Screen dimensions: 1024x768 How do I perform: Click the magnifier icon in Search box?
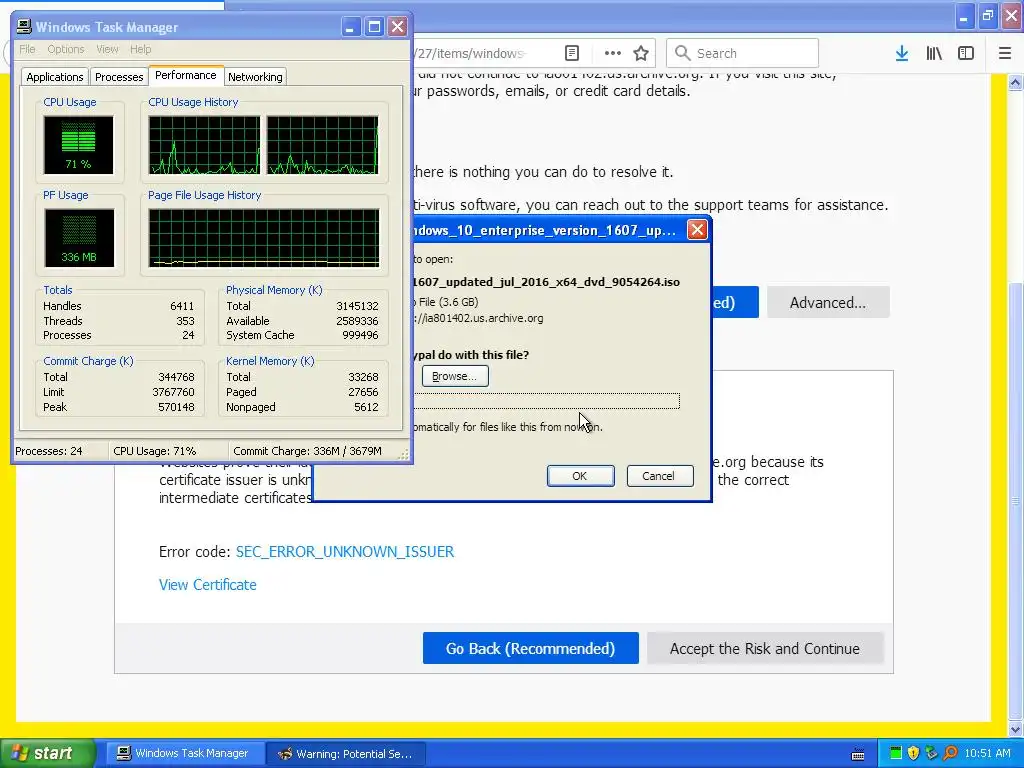(682, 53)
